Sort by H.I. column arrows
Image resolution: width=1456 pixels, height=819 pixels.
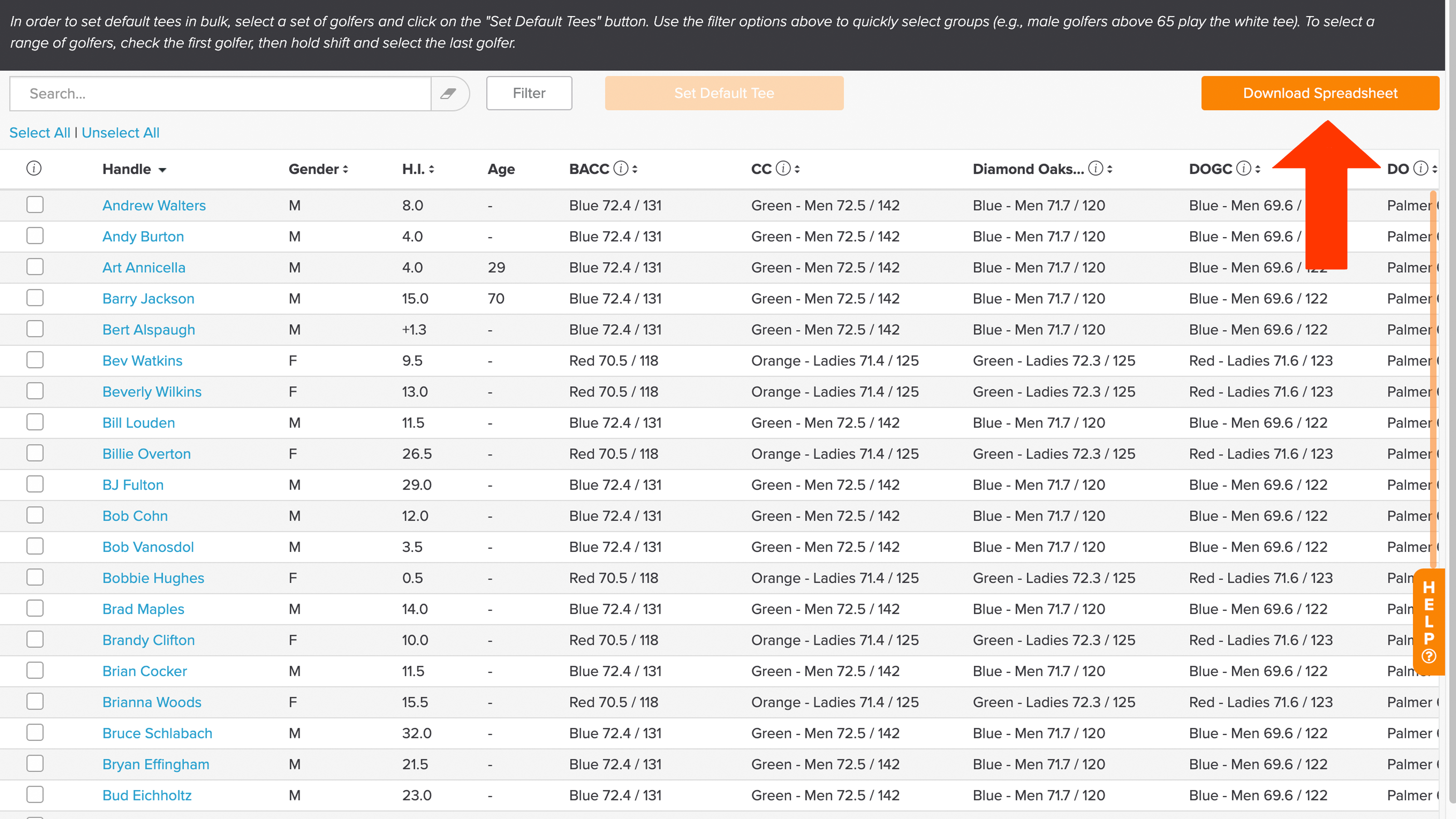[x=431, y=169]
